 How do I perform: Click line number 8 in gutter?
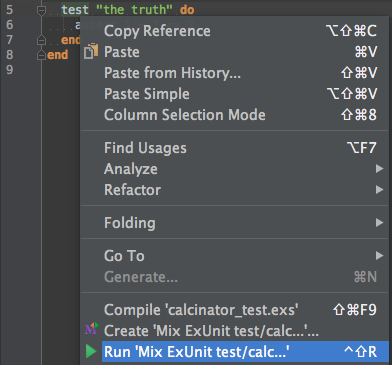click(10, 54)
